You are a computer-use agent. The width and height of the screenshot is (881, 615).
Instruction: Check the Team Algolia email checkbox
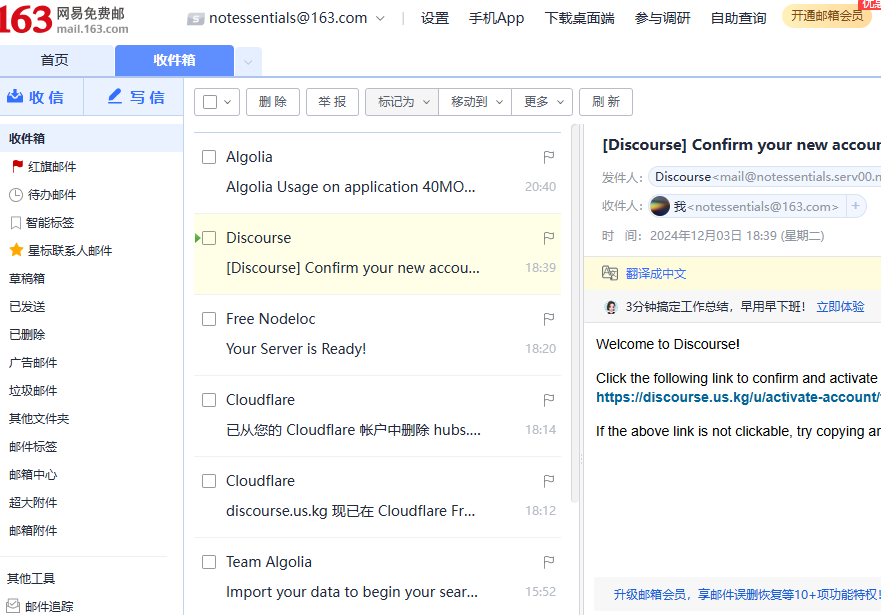(209, 562)
